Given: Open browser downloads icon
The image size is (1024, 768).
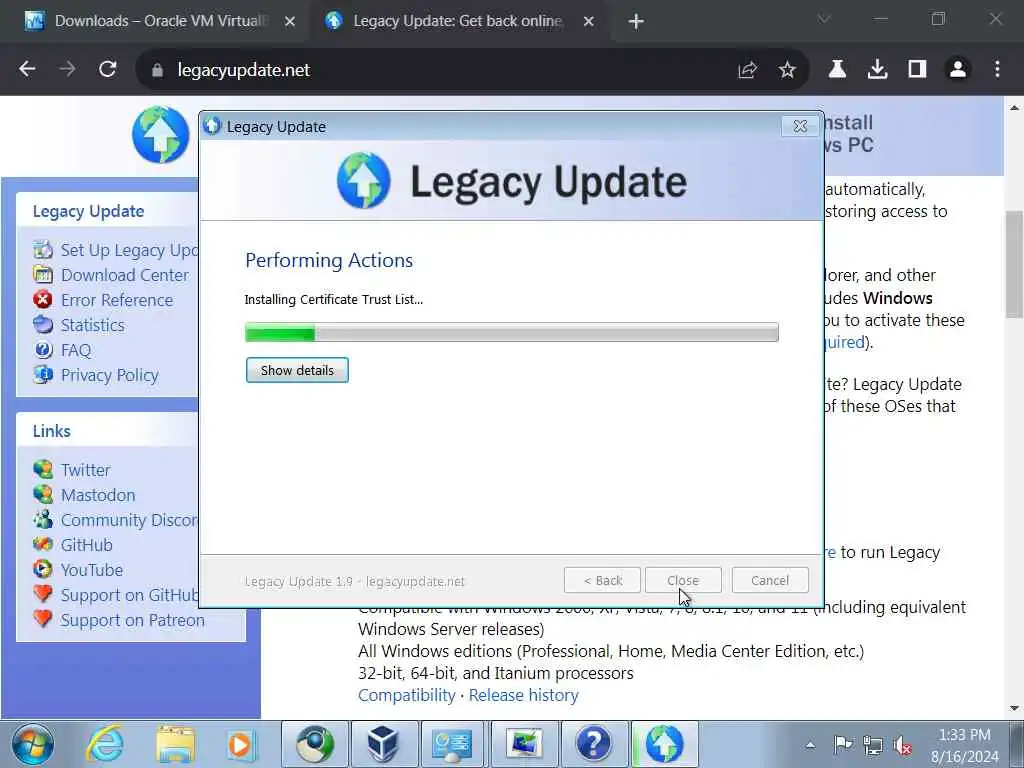Looking at the screenshot, I should pyautogui.click(x=877, y=69).
